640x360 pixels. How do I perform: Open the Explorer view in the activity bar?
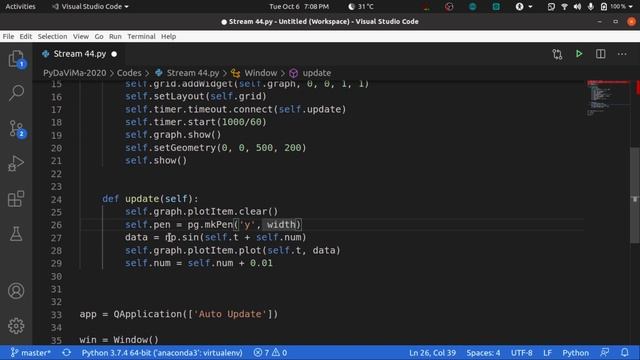coord(16,59)
